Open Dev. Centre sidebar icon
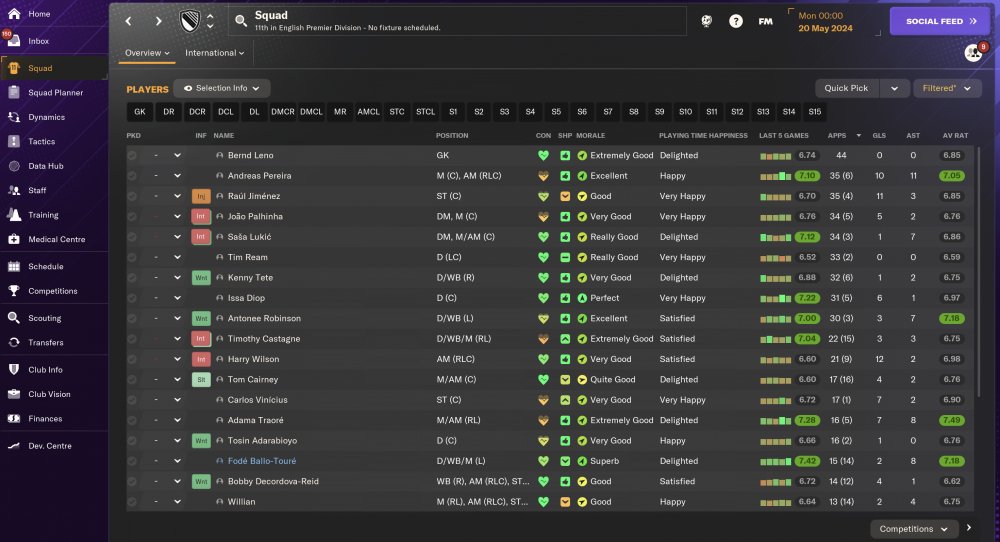Screen dimensions: 1000x542 [14, 446]
